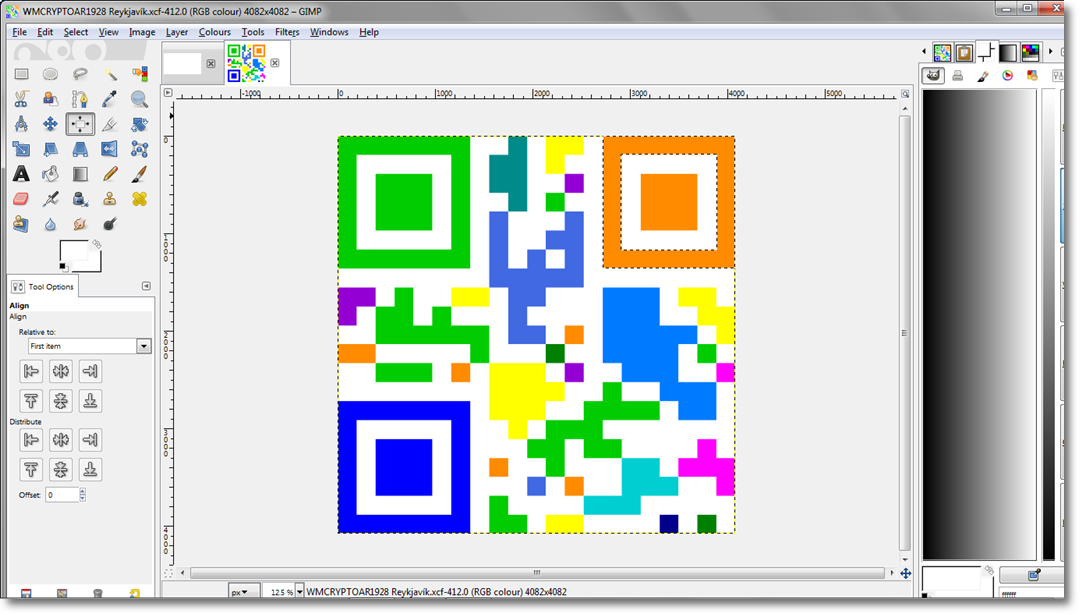Activate the Zoom magnifier tool

(139, 99)
